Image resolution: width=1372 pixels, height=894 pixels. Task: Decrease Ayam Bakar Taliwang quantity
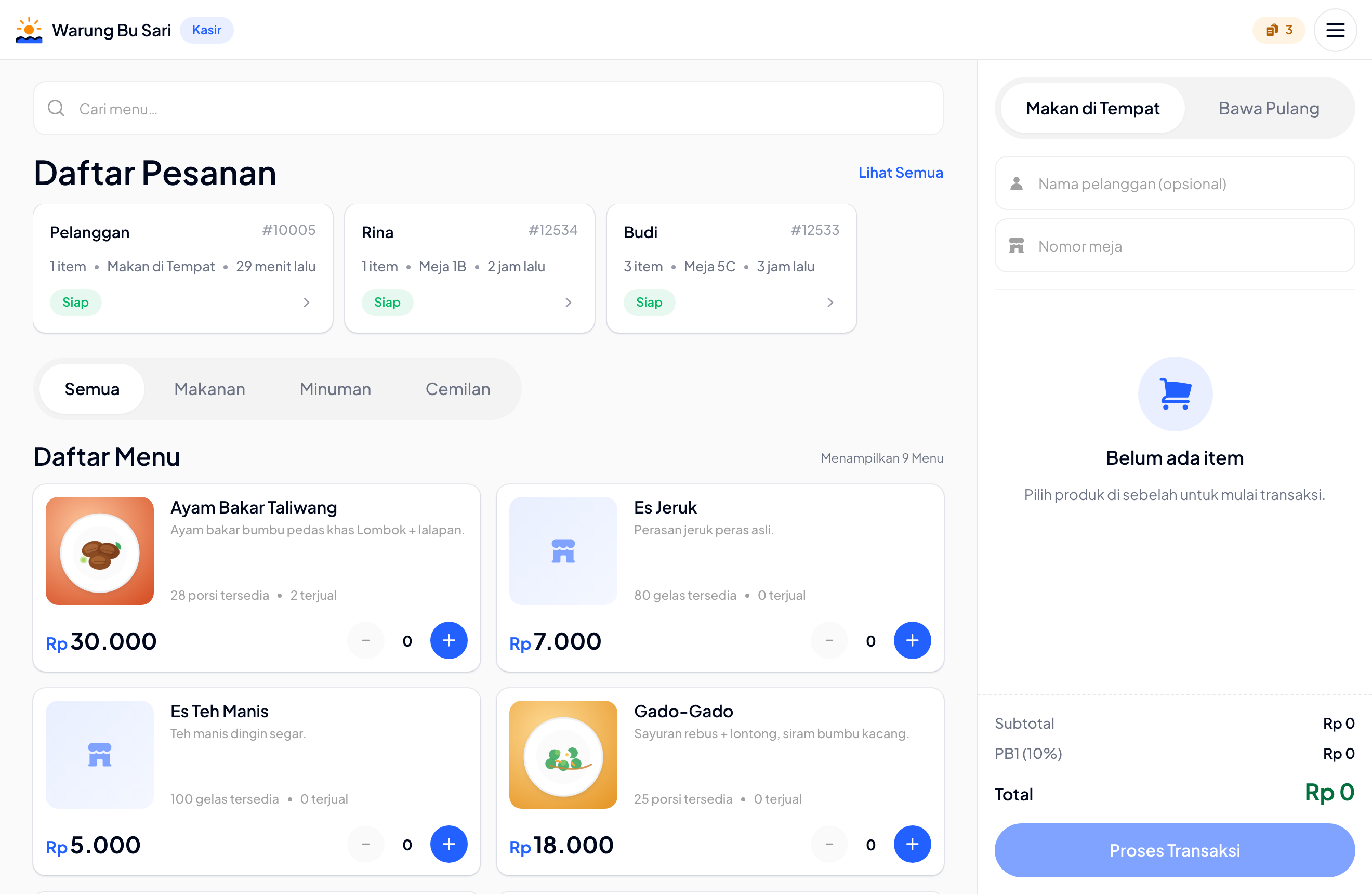coord(365,640)
